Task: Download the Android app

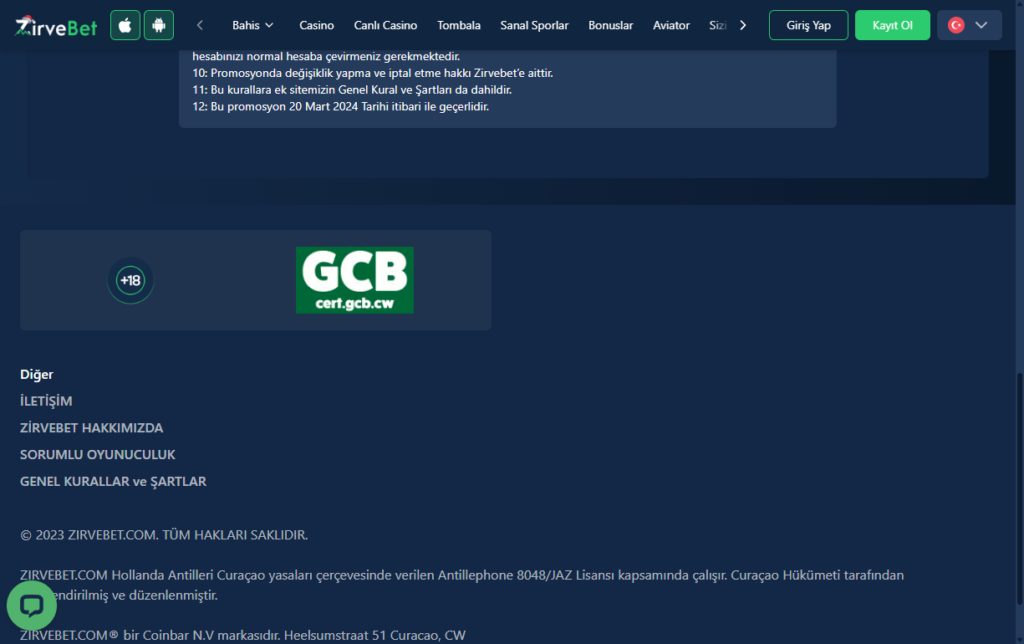Action: click(159, 25)
